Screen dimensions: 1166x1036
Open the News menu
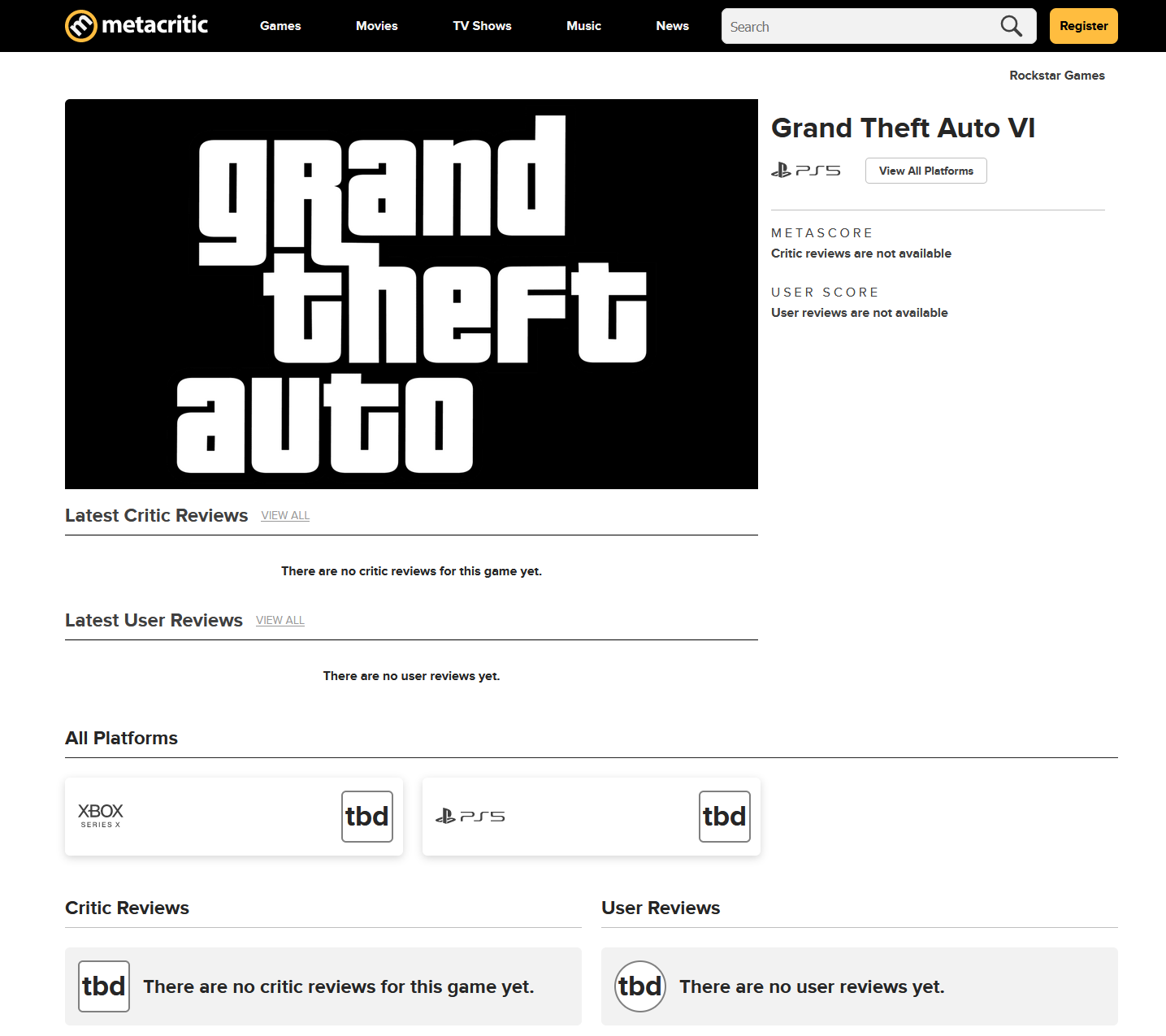(673, 26)
